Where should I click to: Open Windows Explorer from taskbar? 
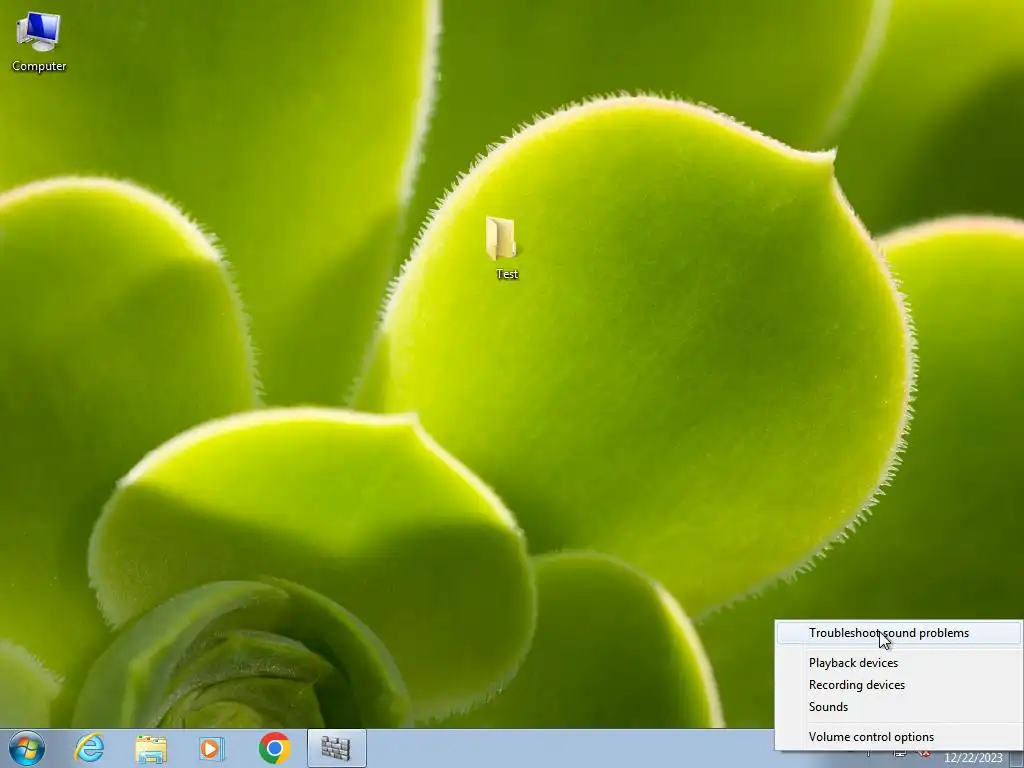151,748
